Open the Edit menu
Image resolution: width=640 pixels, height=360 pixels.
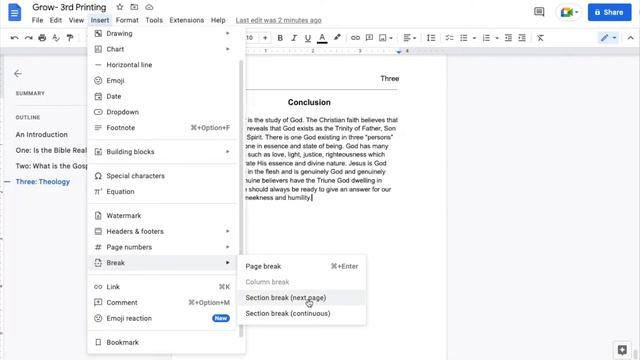pos(56,20)
